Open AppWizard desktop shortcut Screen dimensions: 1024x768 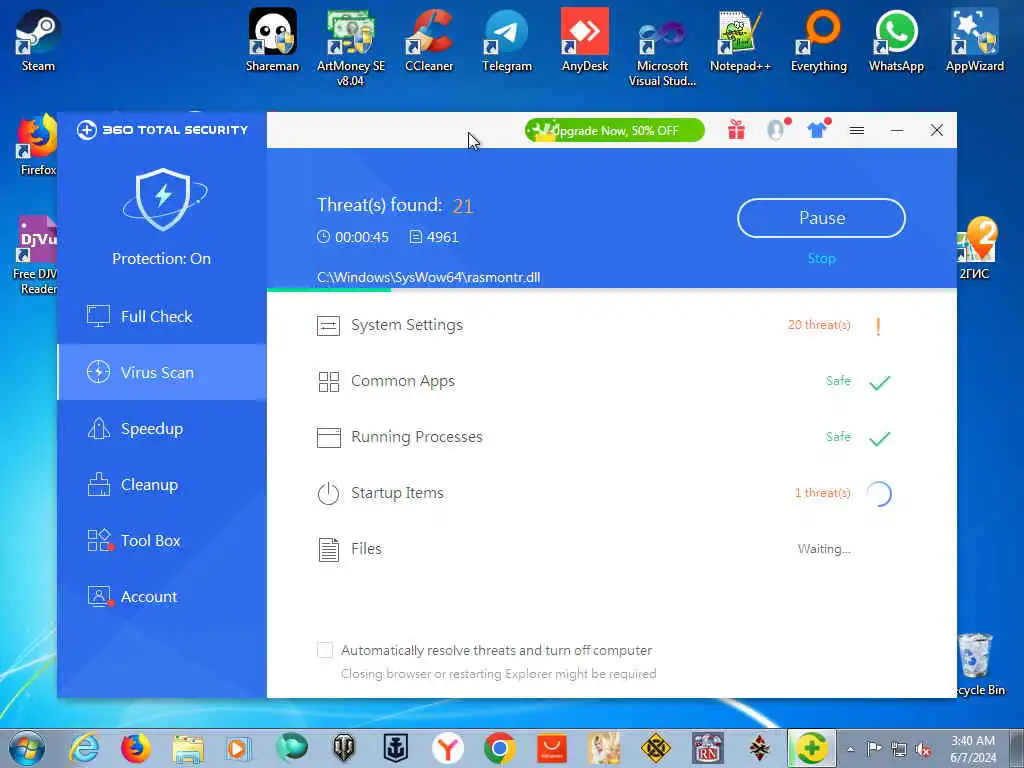pos(974,40)
